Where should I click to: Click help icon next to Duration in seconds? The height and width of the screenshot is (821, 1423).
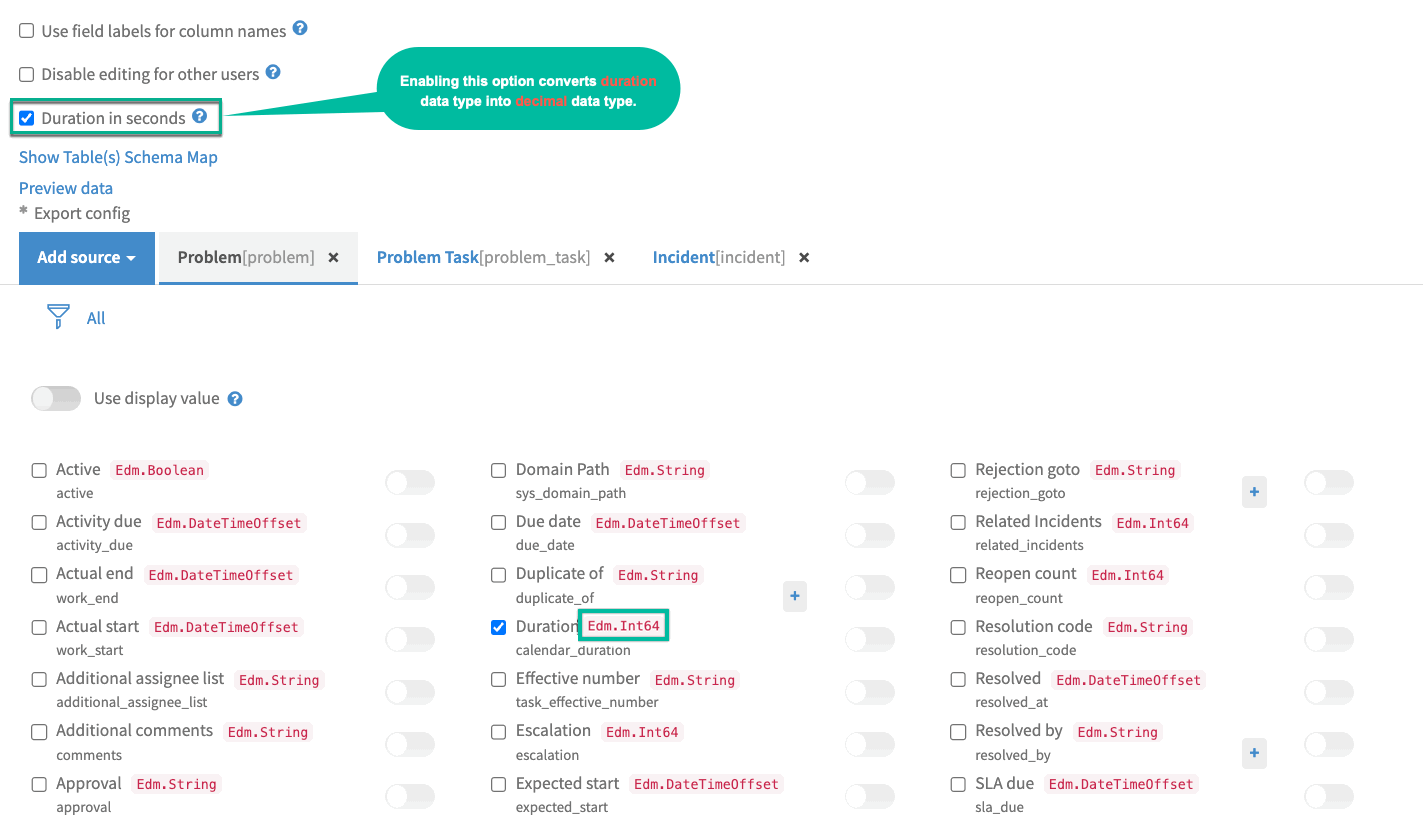(199, 117)
